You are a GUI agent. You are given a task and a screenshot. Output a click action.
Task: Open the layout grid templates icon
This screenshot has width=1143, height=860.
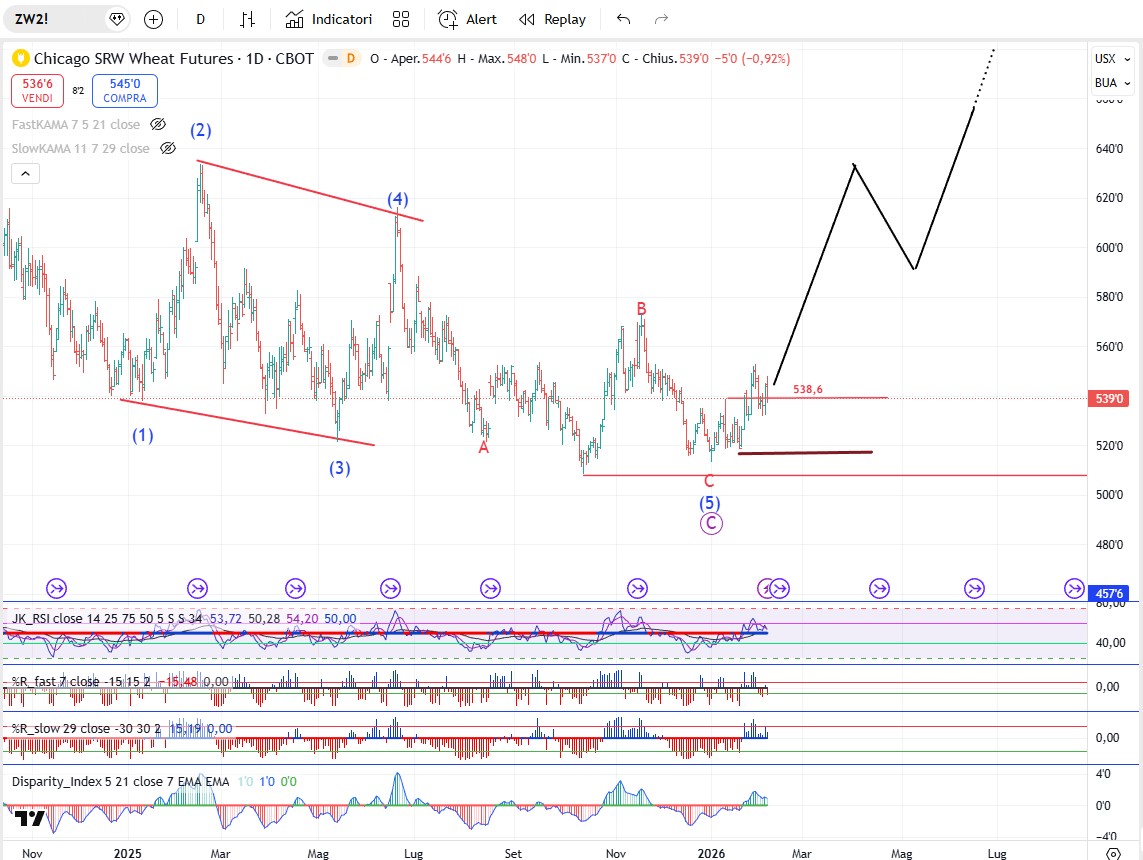tap(401, 19)
